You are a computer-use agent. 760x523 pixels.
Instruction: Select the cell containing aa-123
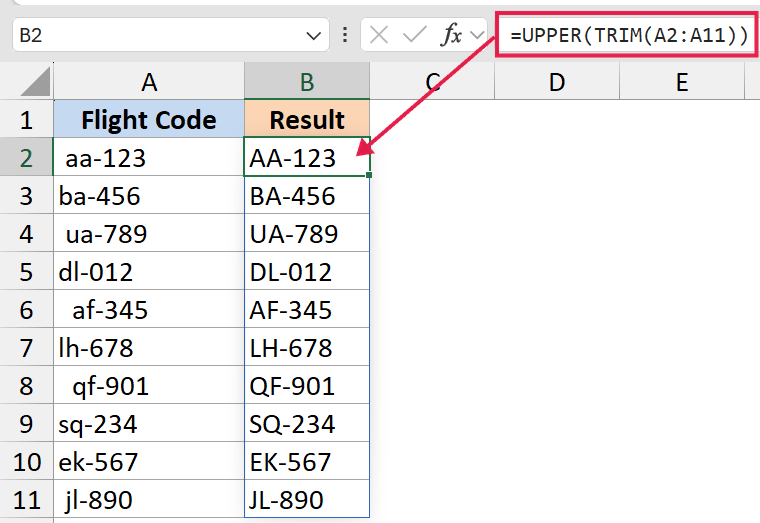[x=149, y=157]
